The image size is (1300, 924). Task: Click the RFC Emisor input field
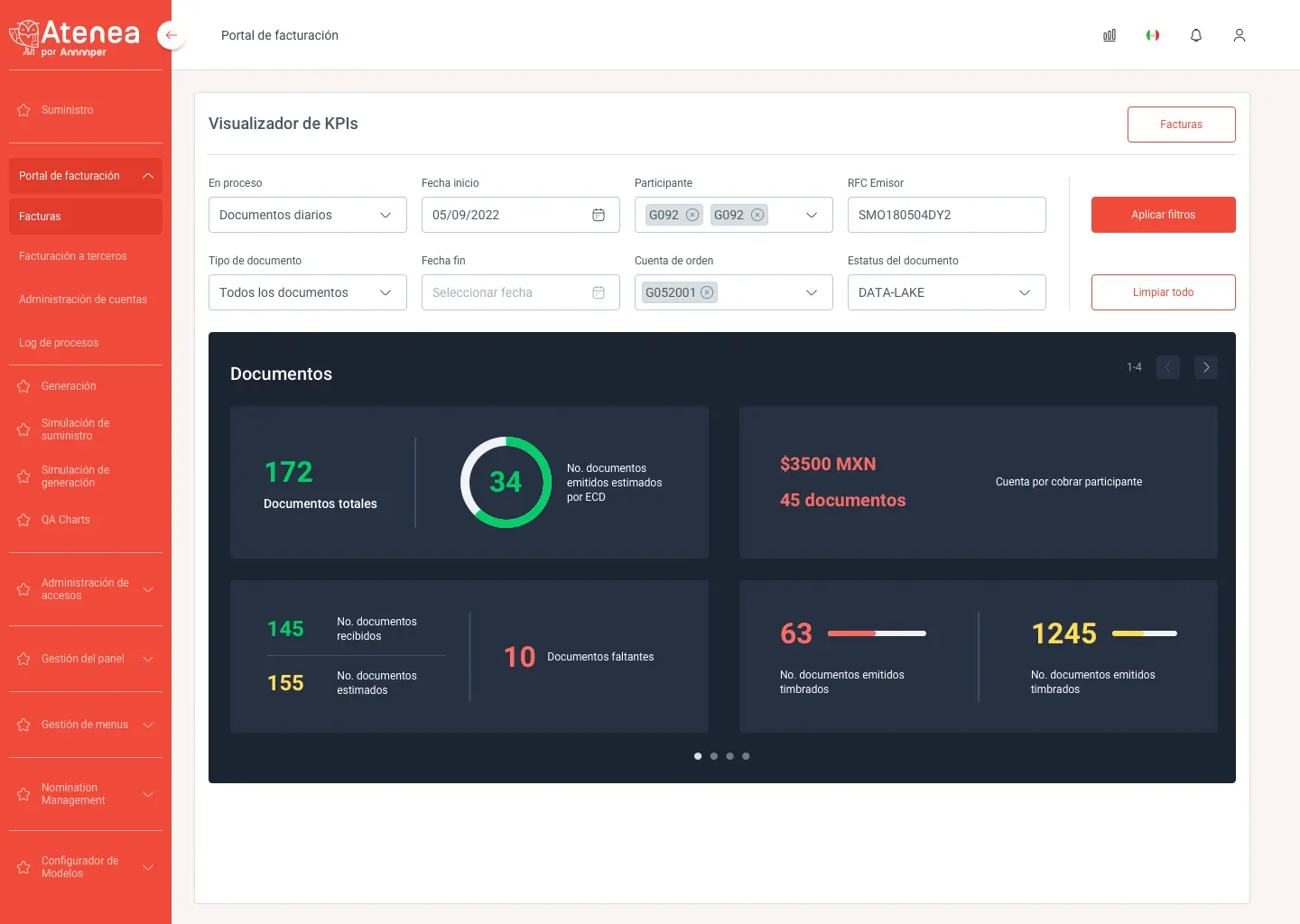pyautogui.click(x=946, y=215)
